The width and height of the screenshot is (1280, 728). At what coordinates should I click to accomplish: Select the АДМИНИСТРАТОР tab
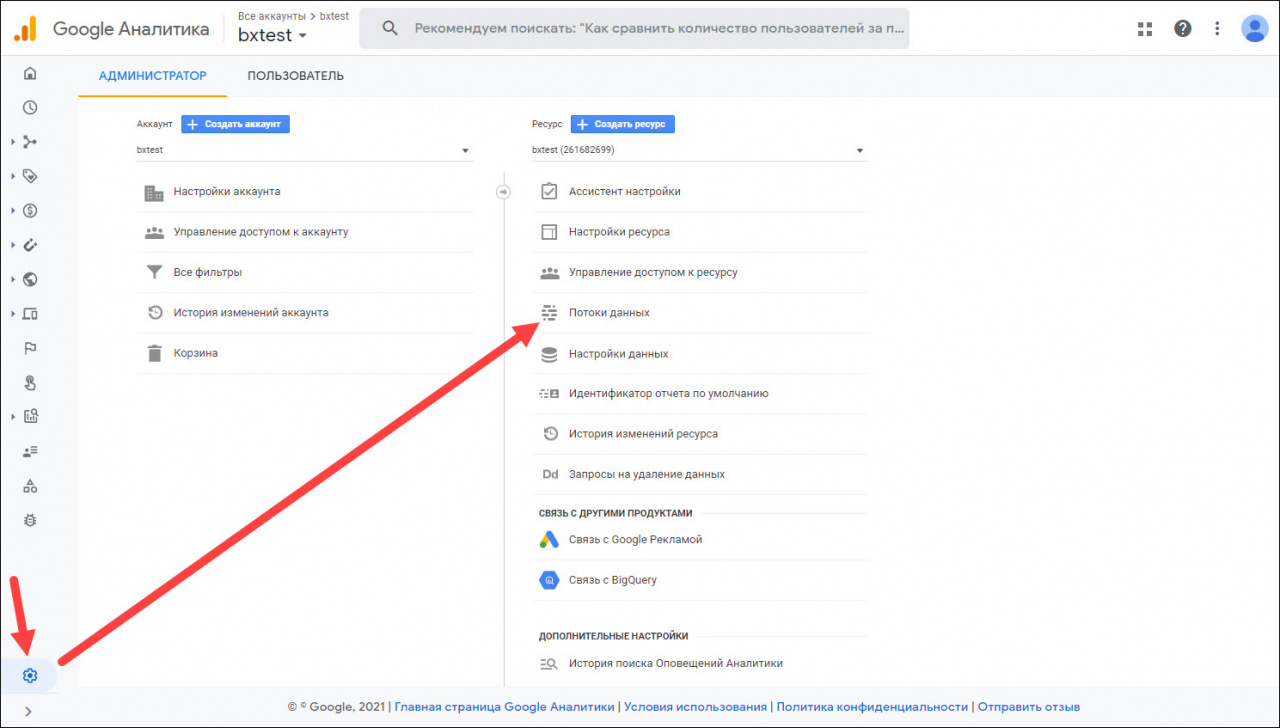[152, 76]
